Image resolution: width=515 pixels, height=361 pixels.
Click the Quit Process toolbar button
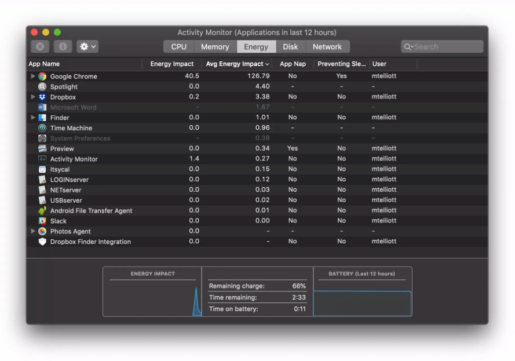point(40,47)
